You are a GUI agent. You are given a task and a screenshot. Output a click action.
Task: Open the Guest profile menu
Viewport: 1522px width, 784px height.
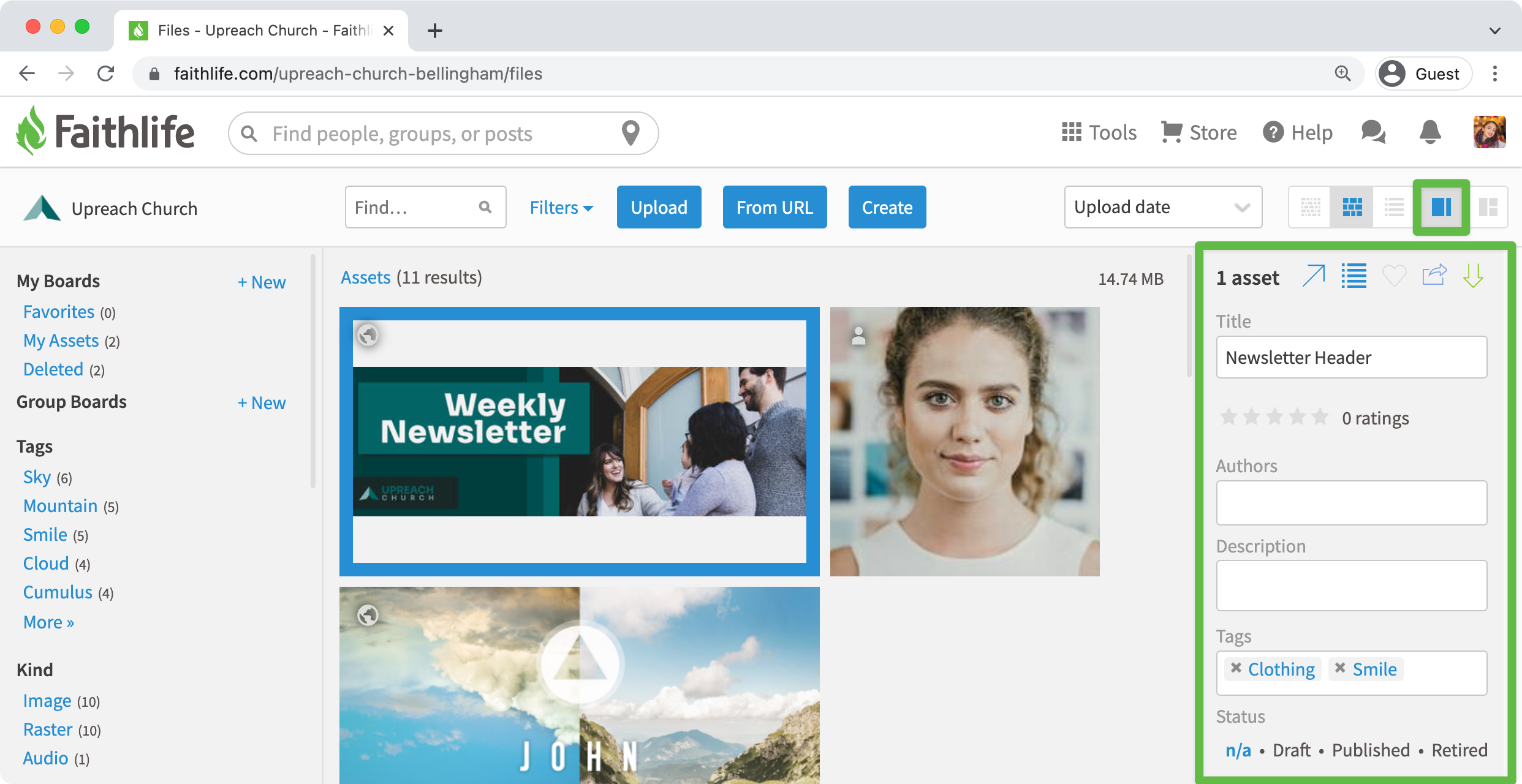coord(1424,73)
